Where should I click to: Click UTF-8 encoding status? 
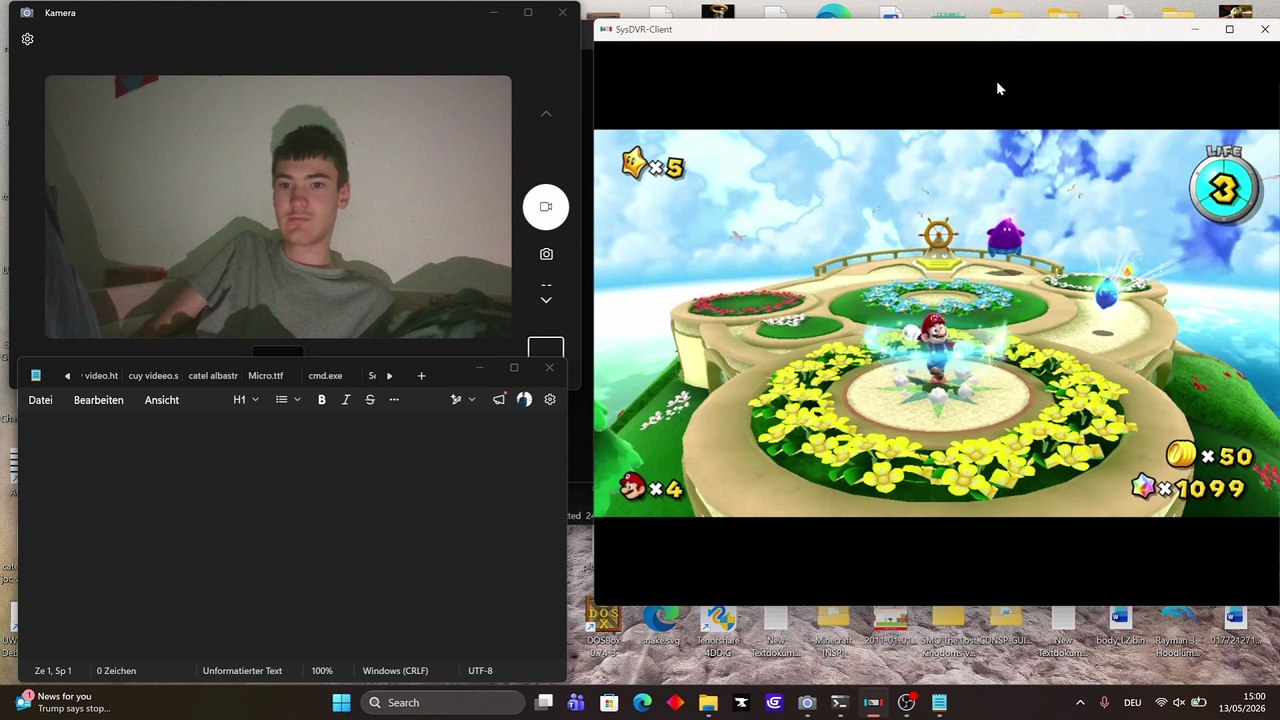click(x=480, y=671)
